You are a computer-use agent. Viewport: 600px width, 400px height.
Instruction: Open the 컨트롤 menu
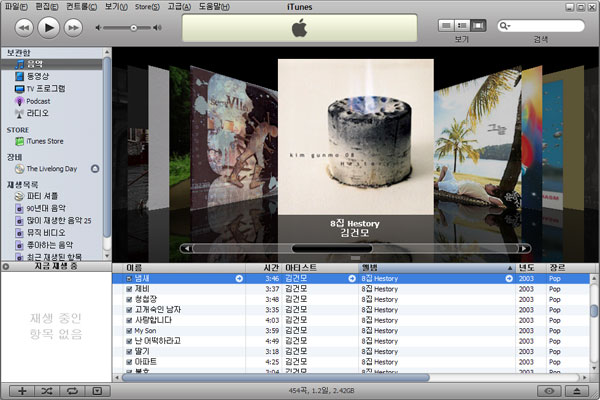[81, 7]
